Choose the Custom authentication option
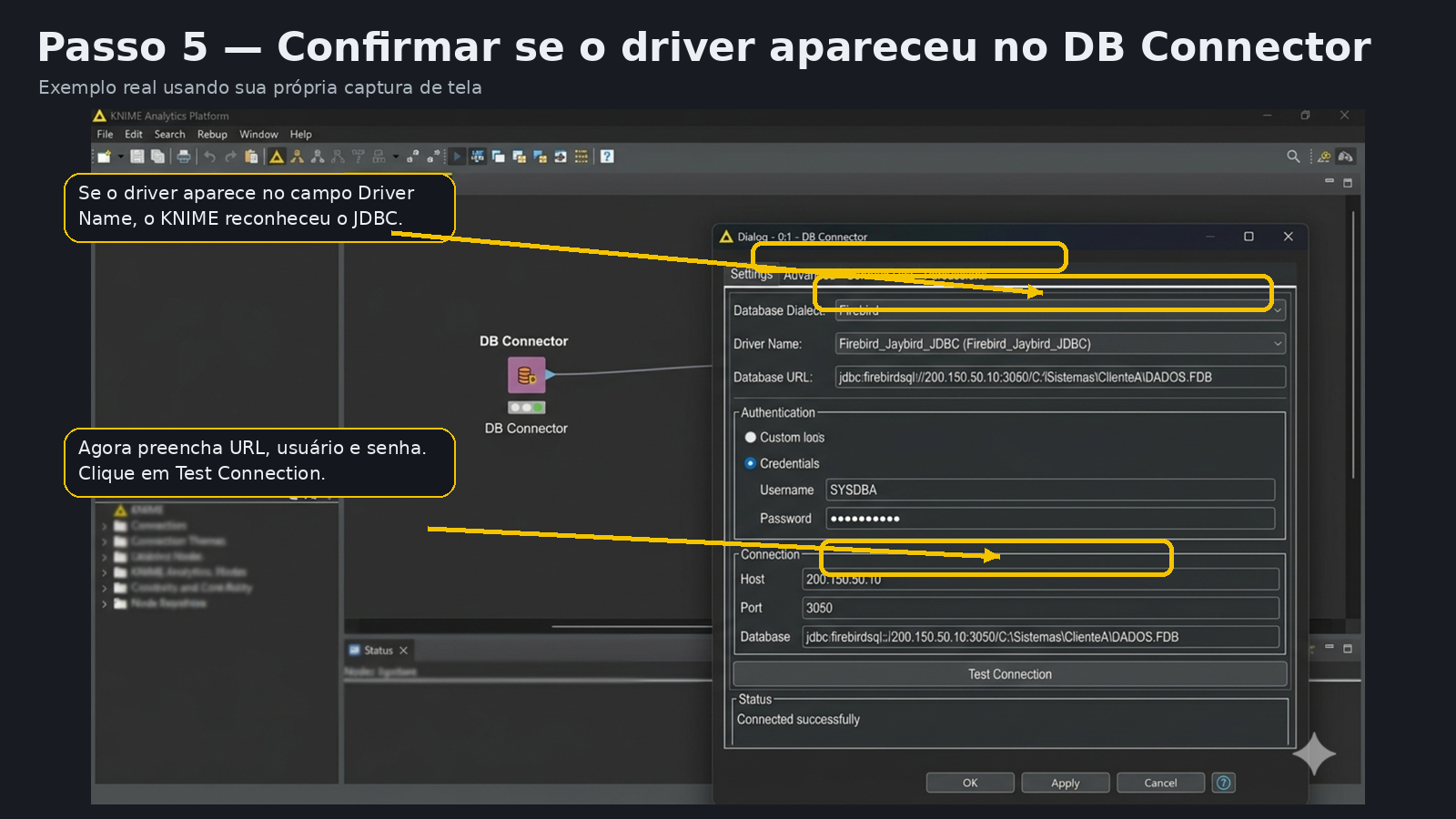 point(750,437)
